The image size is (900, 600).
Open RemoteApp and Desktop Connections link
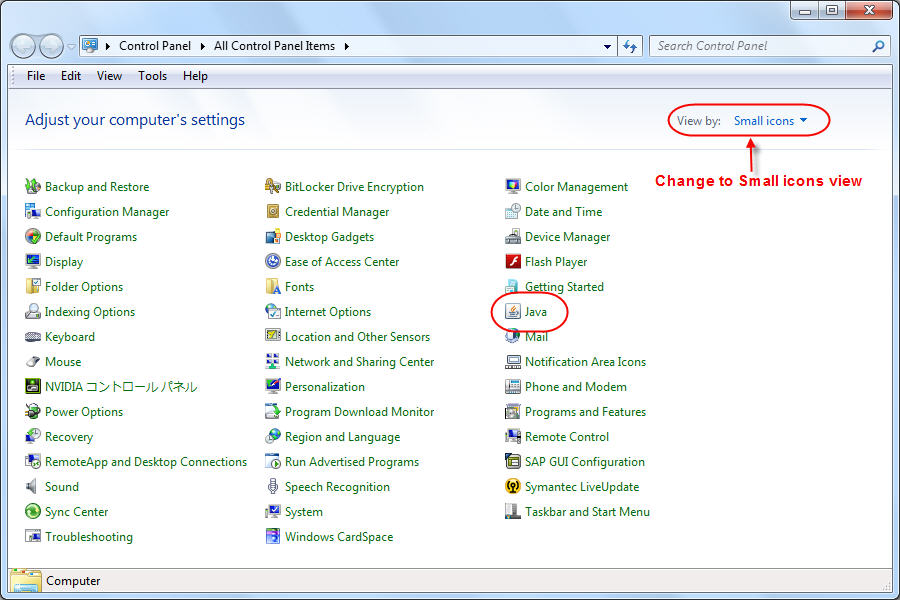(146, 462)
